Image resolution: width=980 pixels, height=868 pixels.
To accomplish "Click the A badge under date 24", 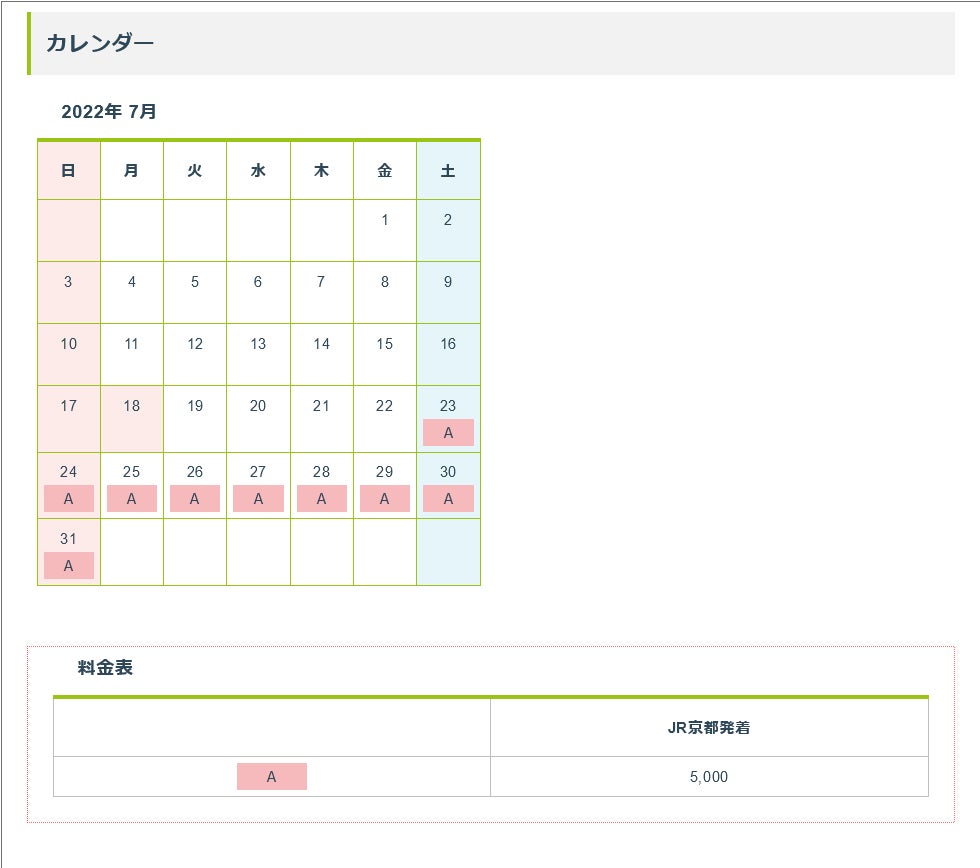I will 69,499.
